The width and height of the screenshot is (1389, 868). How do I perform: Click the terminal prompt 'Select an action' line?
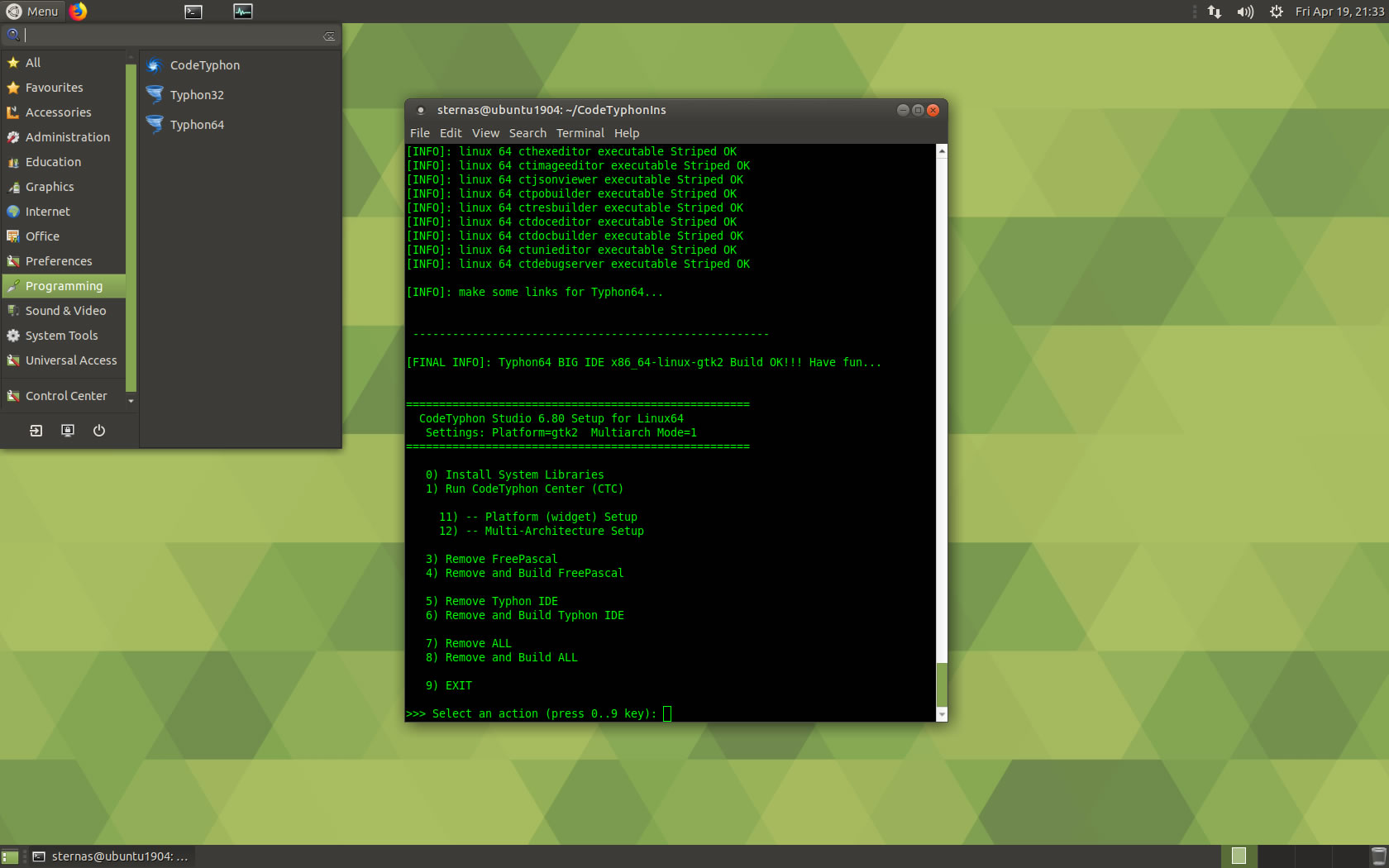pos(531,714)
